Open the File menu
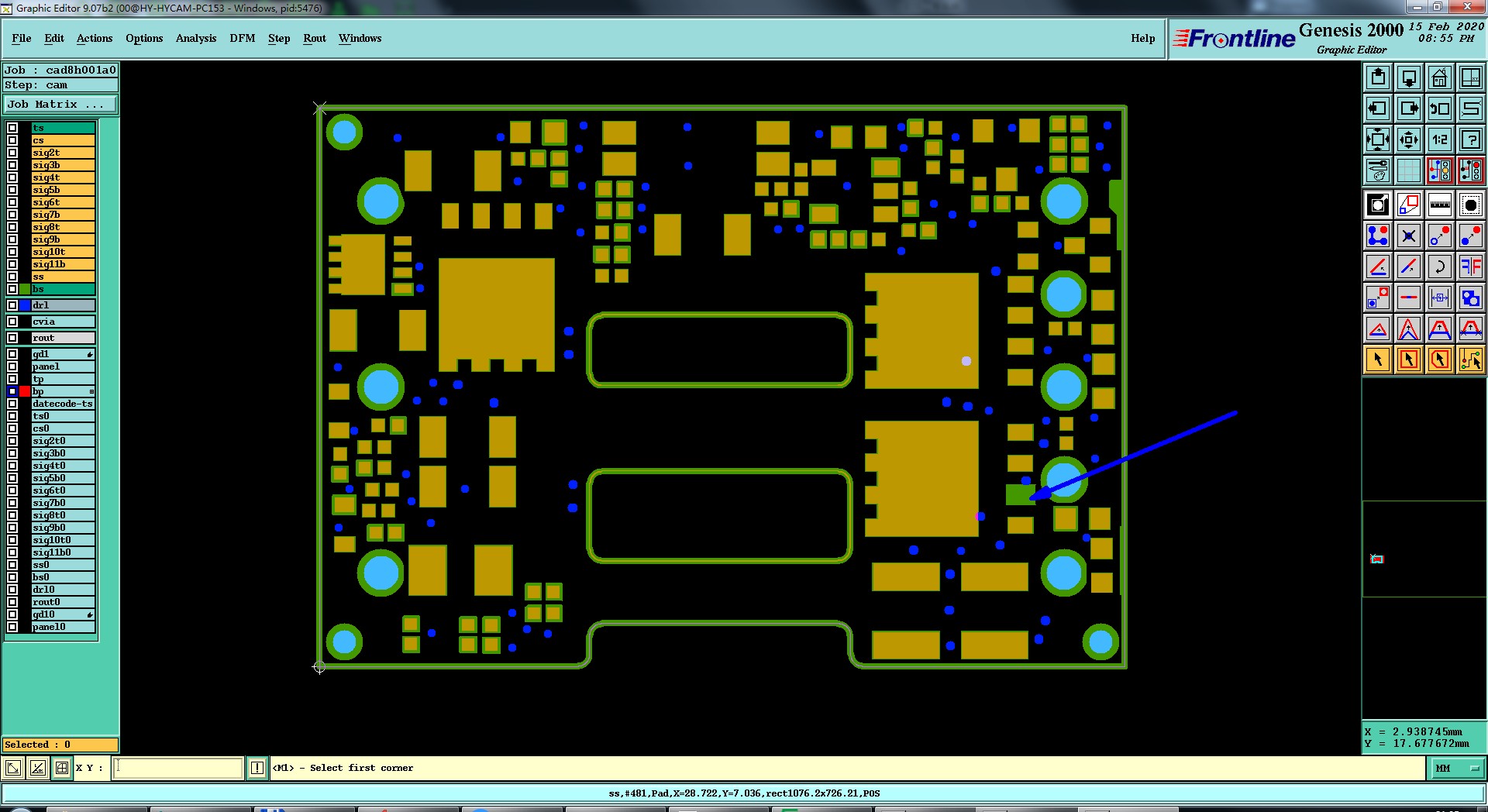The width and height of the screenshot is (1488, 812). pos(22,38)
